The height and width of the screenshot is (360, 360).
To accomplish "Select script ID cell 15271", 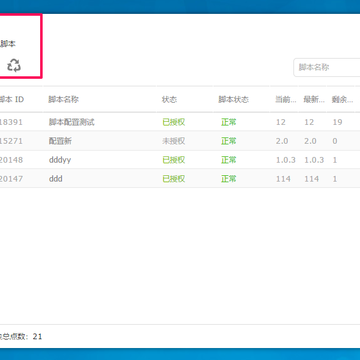I will click(x=11, y=141).
